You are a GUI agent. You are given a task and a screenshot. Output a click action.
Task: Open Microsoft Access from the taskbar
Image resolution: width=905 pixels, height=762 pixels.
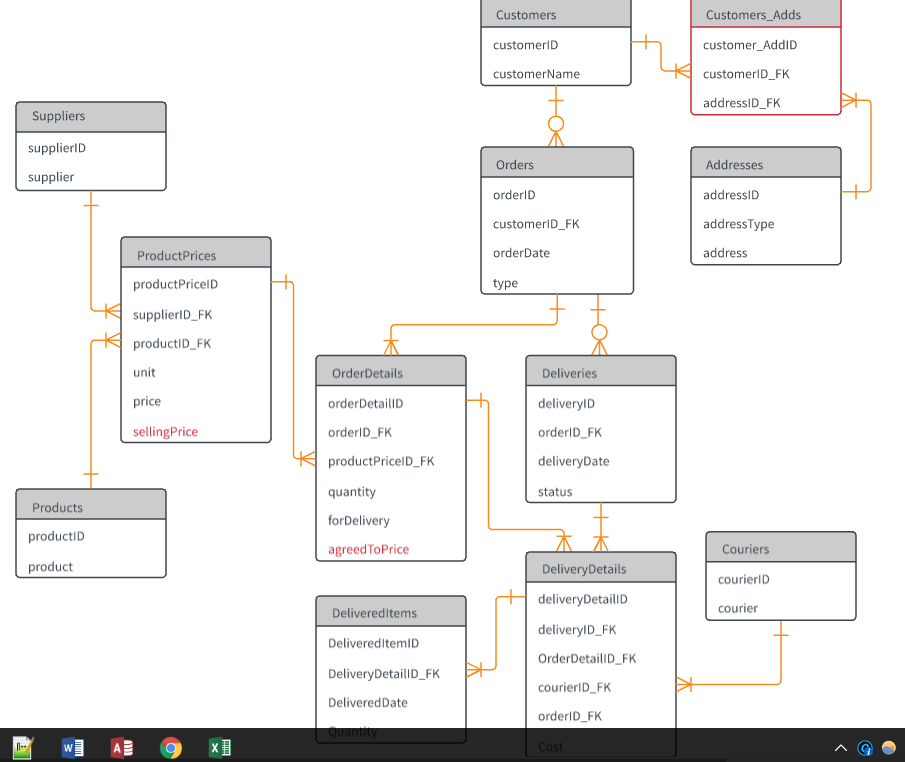pos(122,748)
